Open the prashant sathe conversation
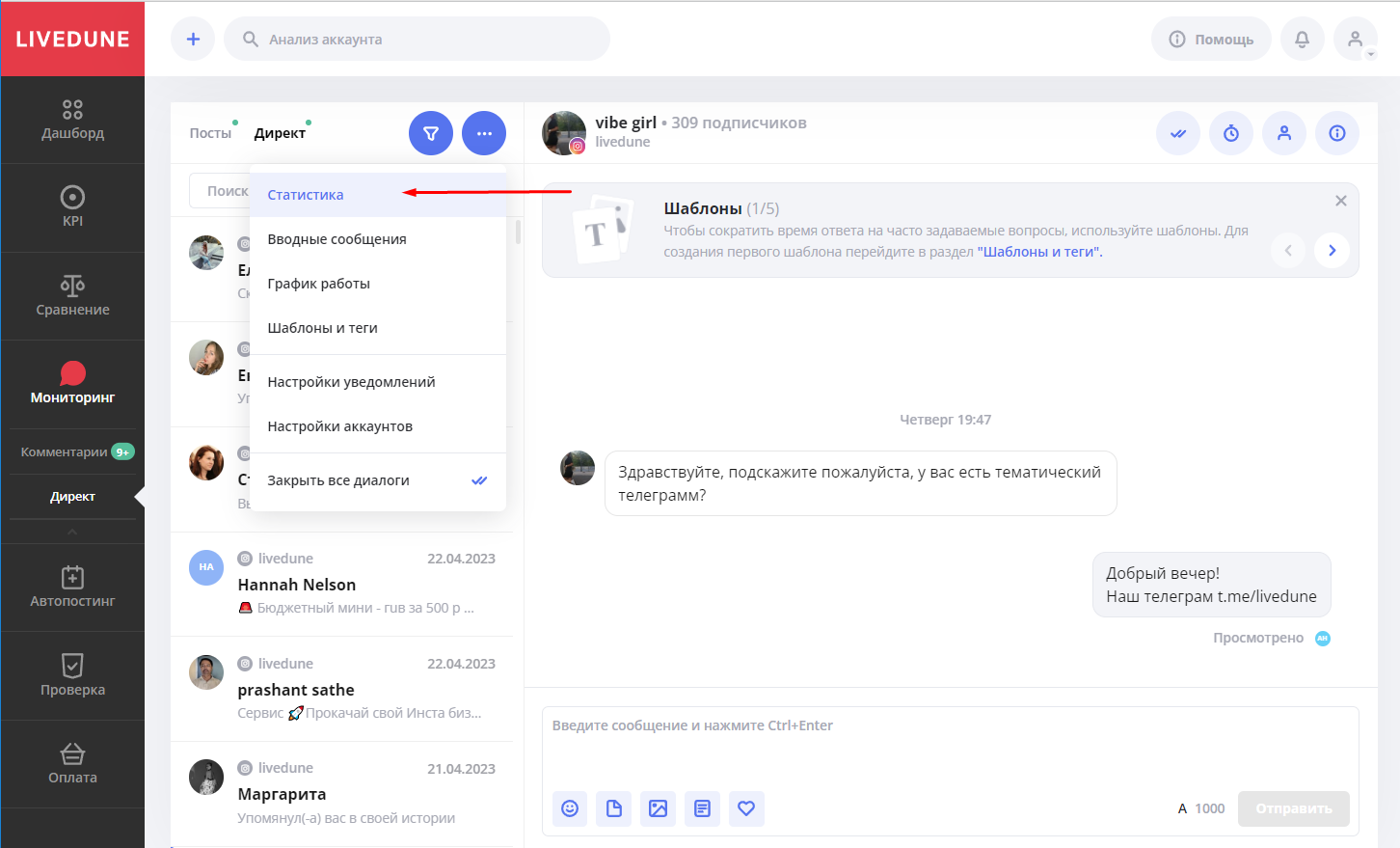 (x=341, y=689)
